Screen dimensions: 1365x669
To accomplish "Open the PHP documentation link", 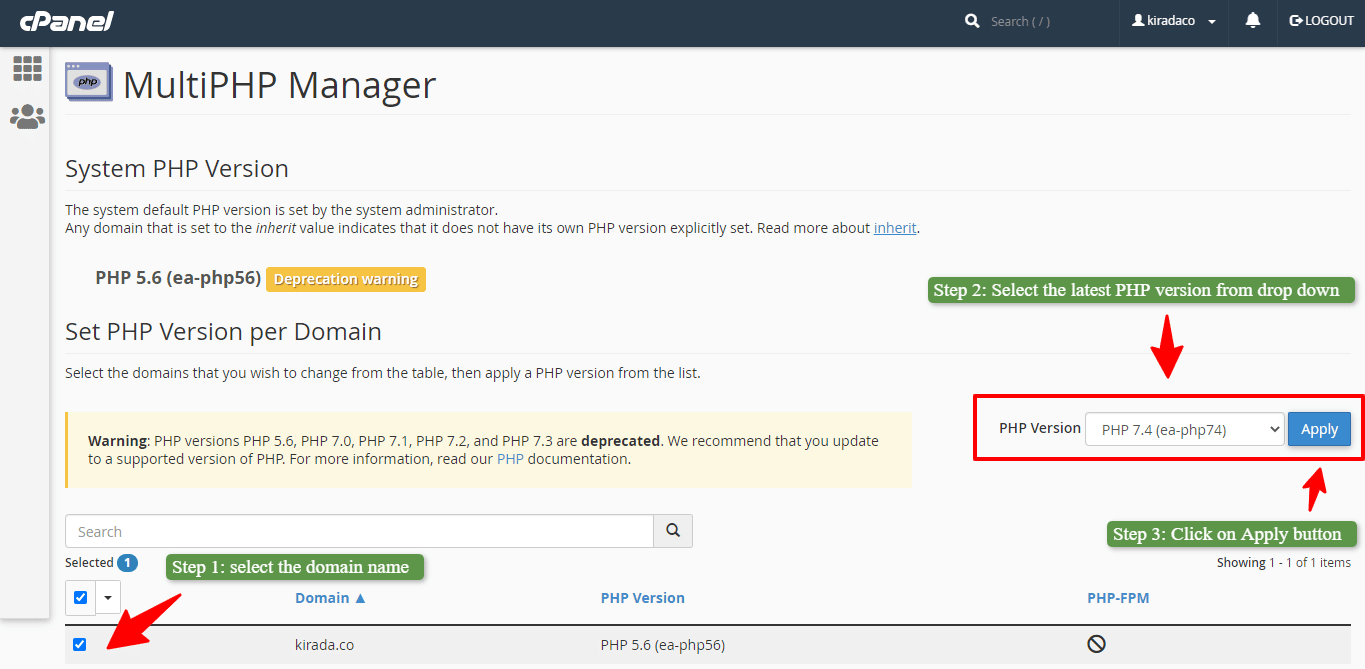I will [510, 460].
